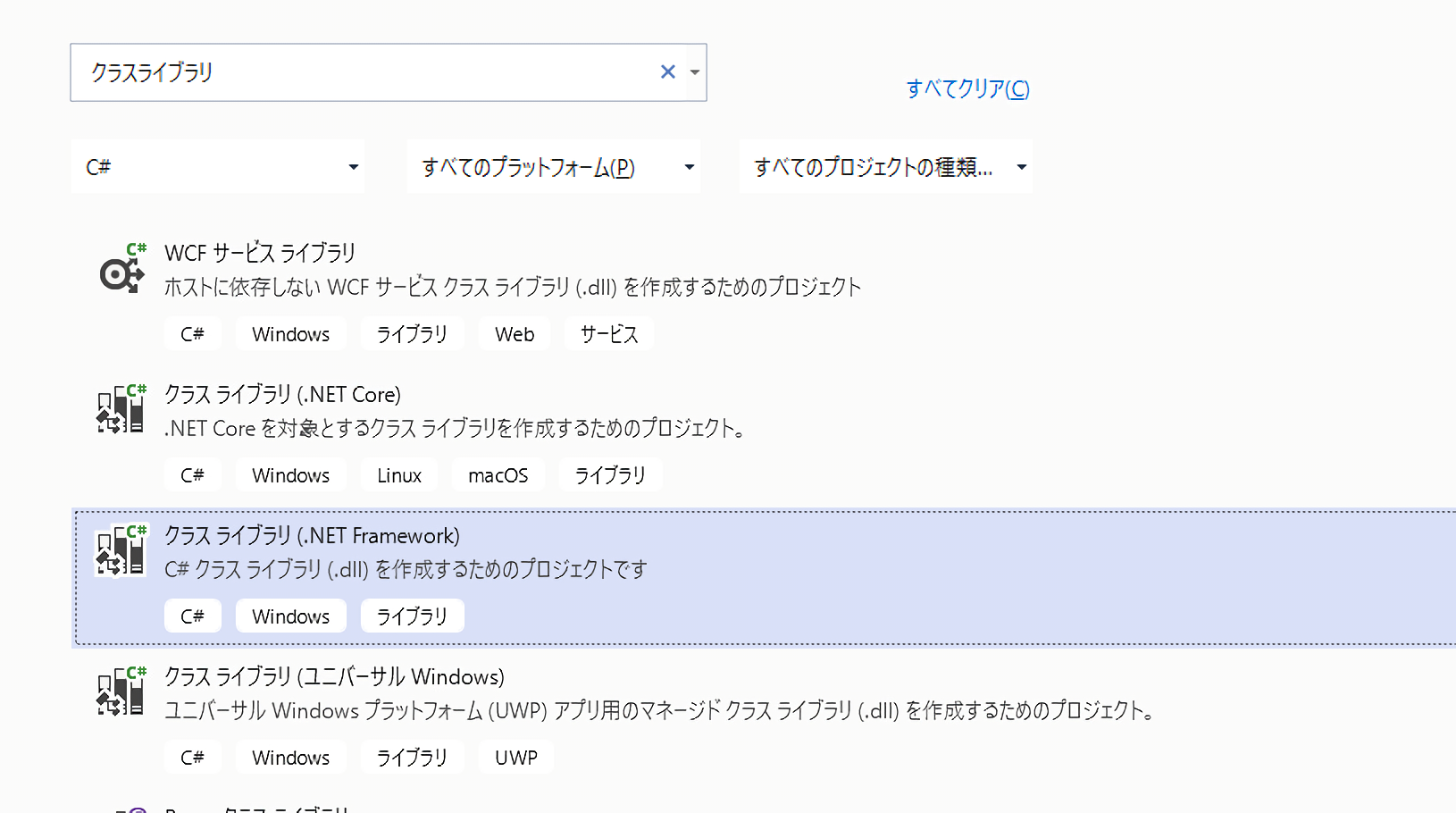Open the search box history dropdown arrow
Screen dimensions: 1456x813
point(695,72)
